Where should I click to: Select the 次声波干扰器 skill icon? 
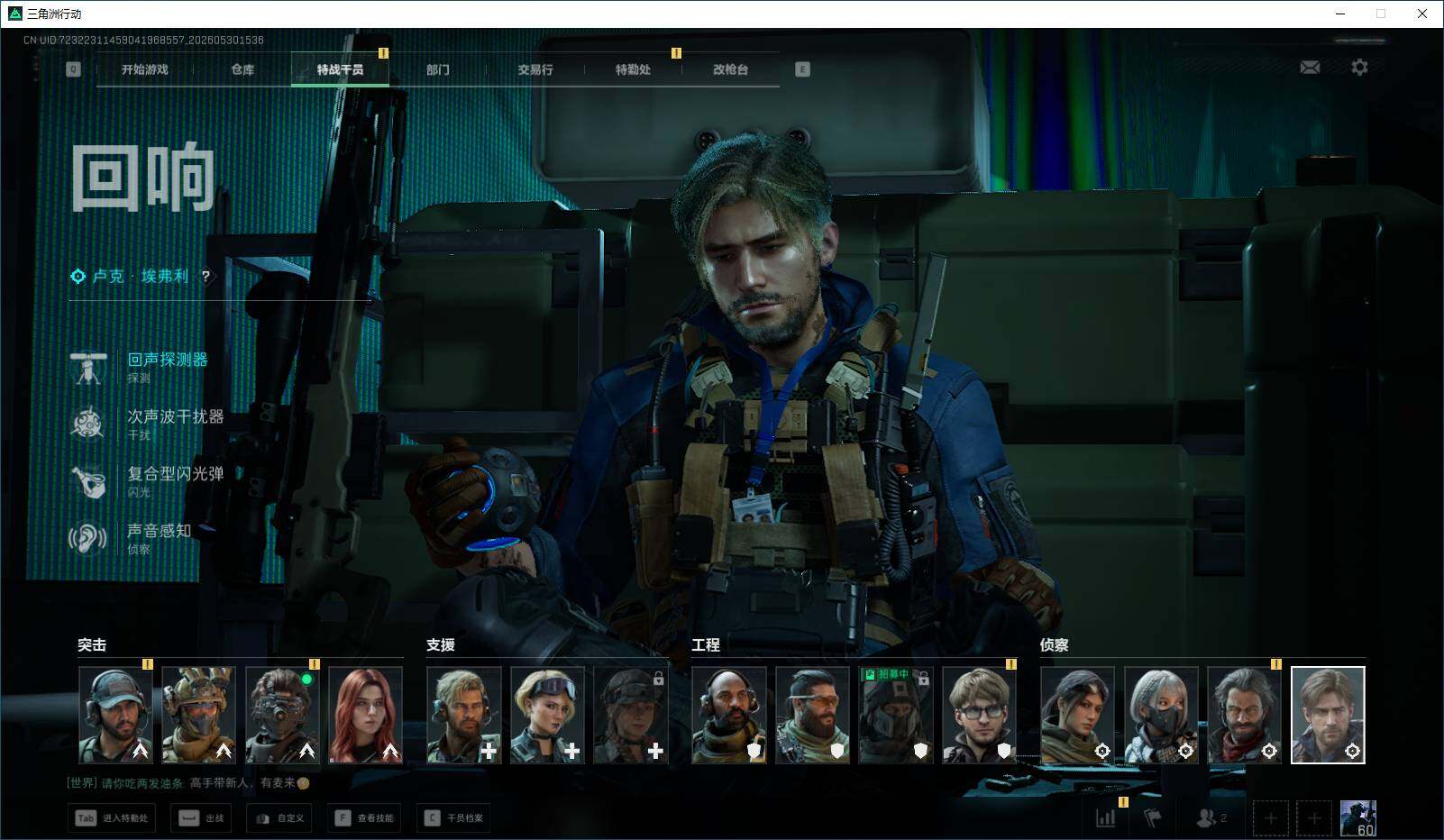coord(88,424)
